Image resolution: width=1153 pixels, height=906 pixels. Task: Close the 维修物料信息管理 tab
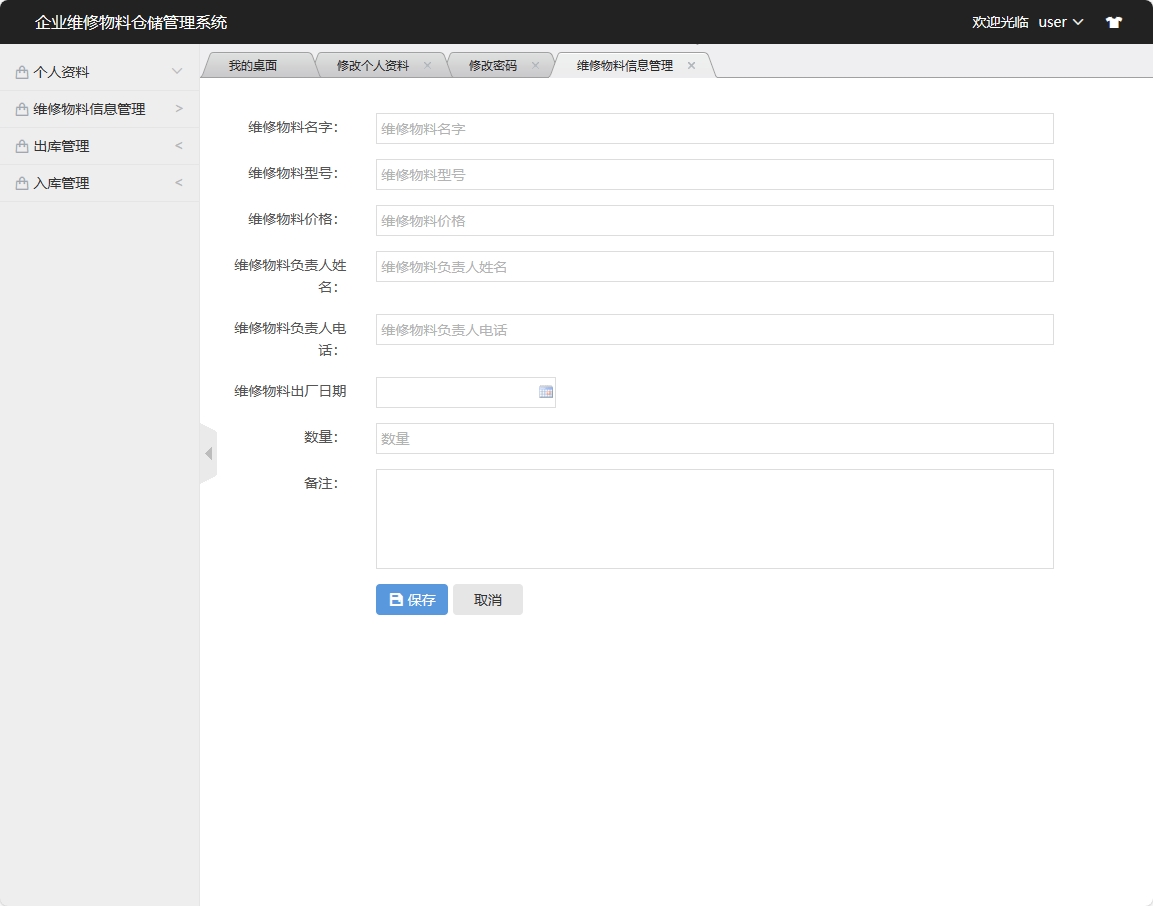tap(691, 64)
